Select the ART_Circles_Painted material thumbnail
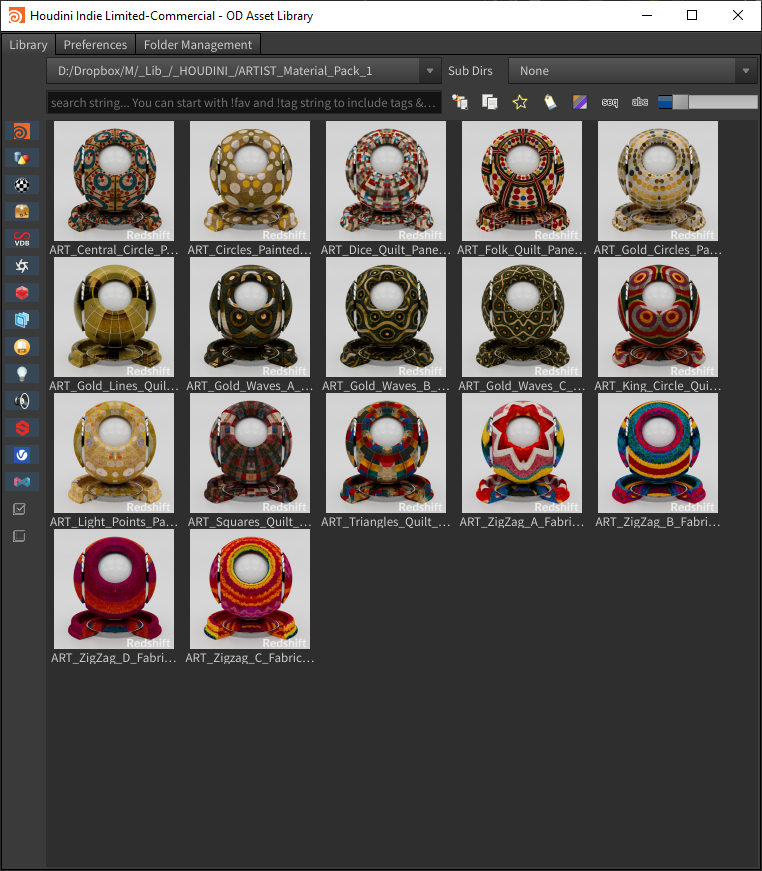Viewport: 762px width, 871px height. click(250, 181)
